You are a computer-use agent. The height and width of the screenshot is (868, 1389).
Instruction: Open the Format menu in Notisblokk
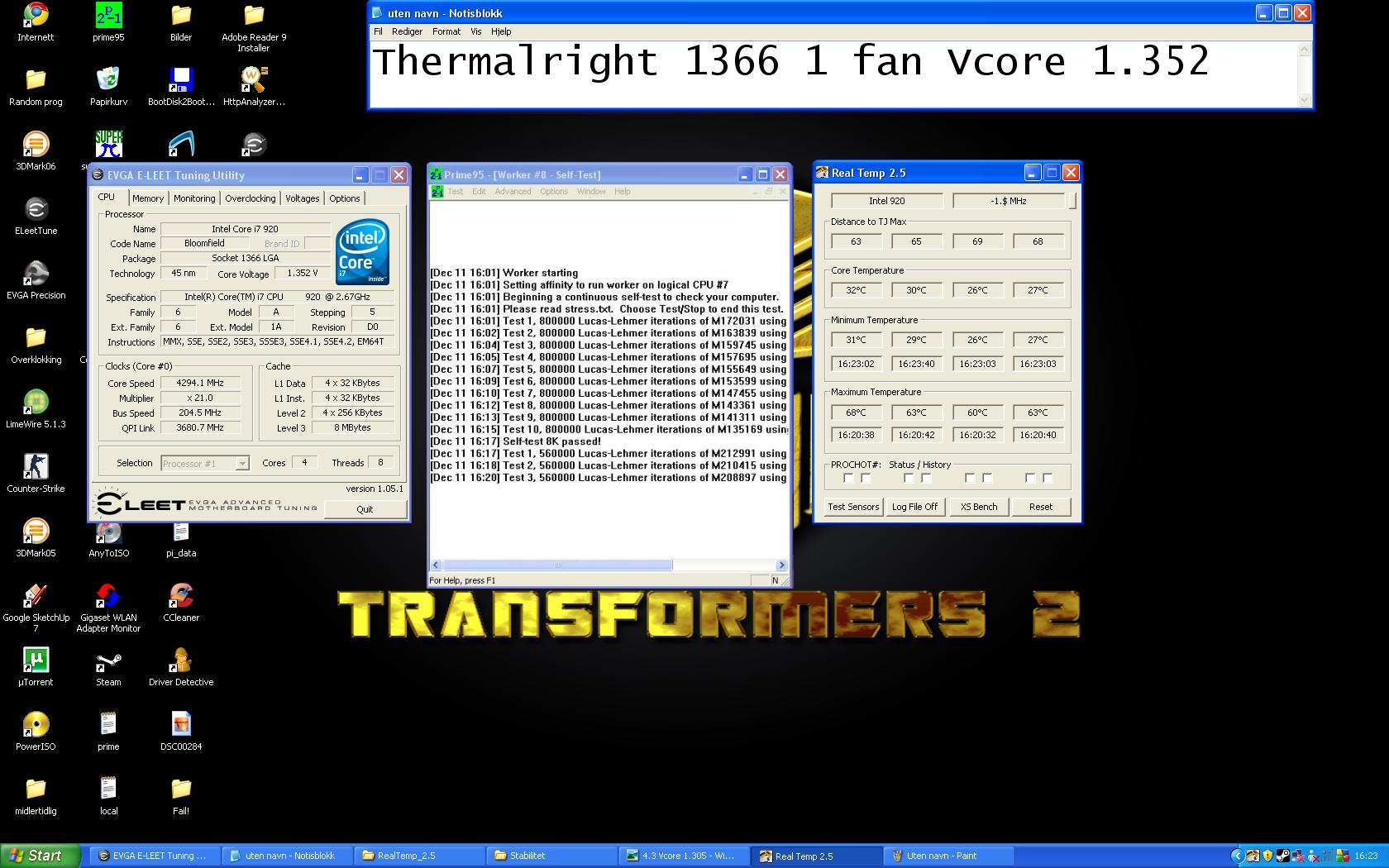[446, 31]
